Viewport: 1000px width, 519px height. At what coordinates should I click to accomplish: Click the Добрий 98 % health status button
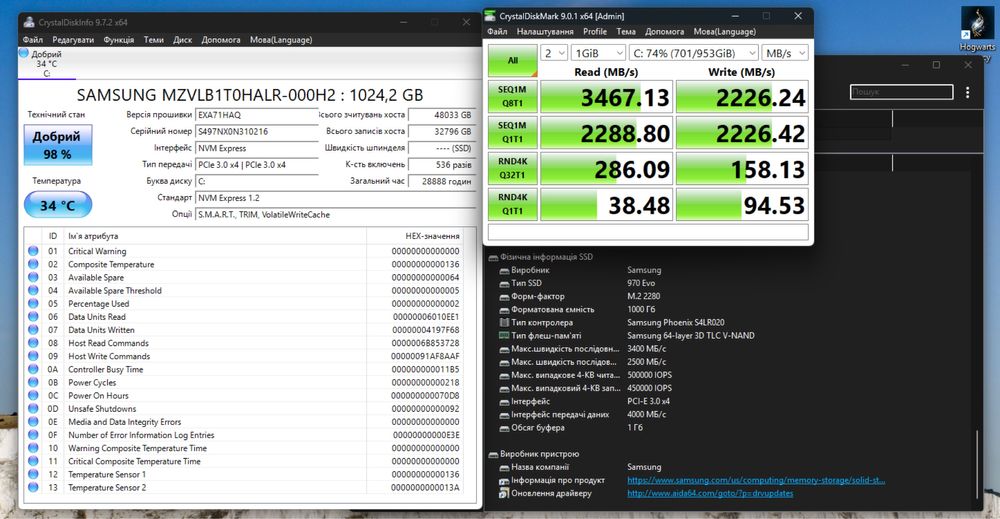click(x=57, y=145)
